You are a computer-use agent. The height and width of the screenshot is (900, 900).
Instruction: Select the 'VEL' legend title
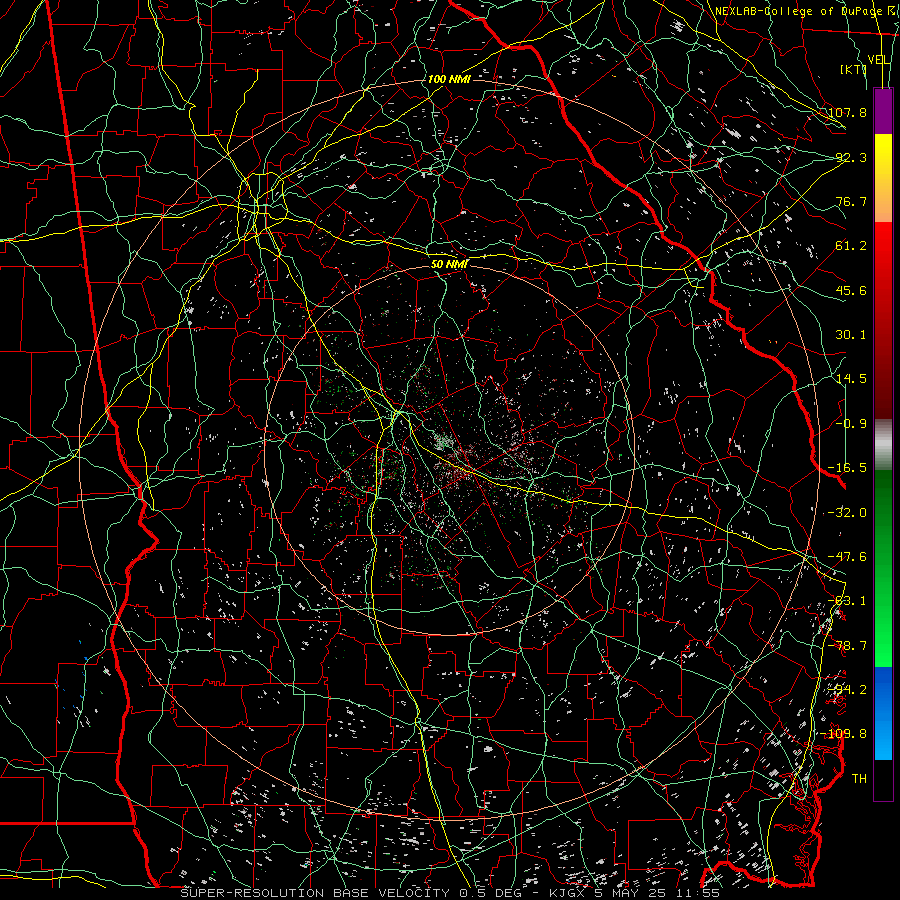point(878,60)
